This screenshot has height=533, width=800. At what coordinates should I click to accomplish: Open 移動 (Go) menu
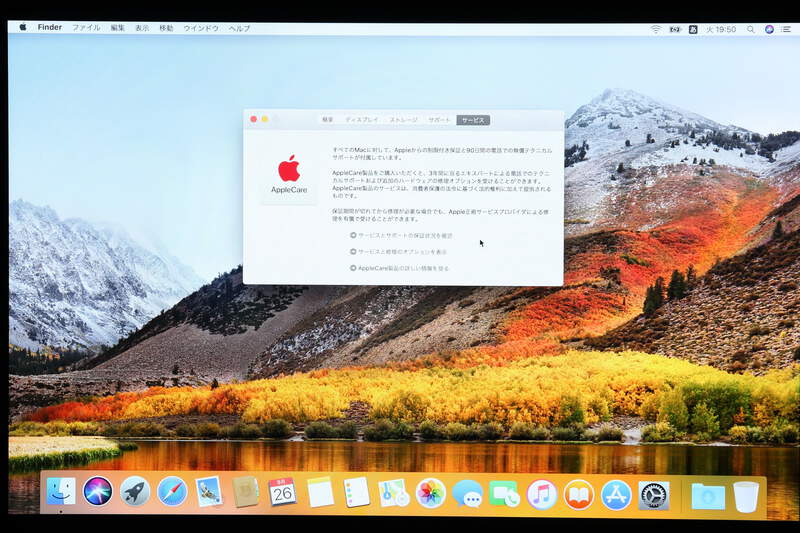(166, 28)
